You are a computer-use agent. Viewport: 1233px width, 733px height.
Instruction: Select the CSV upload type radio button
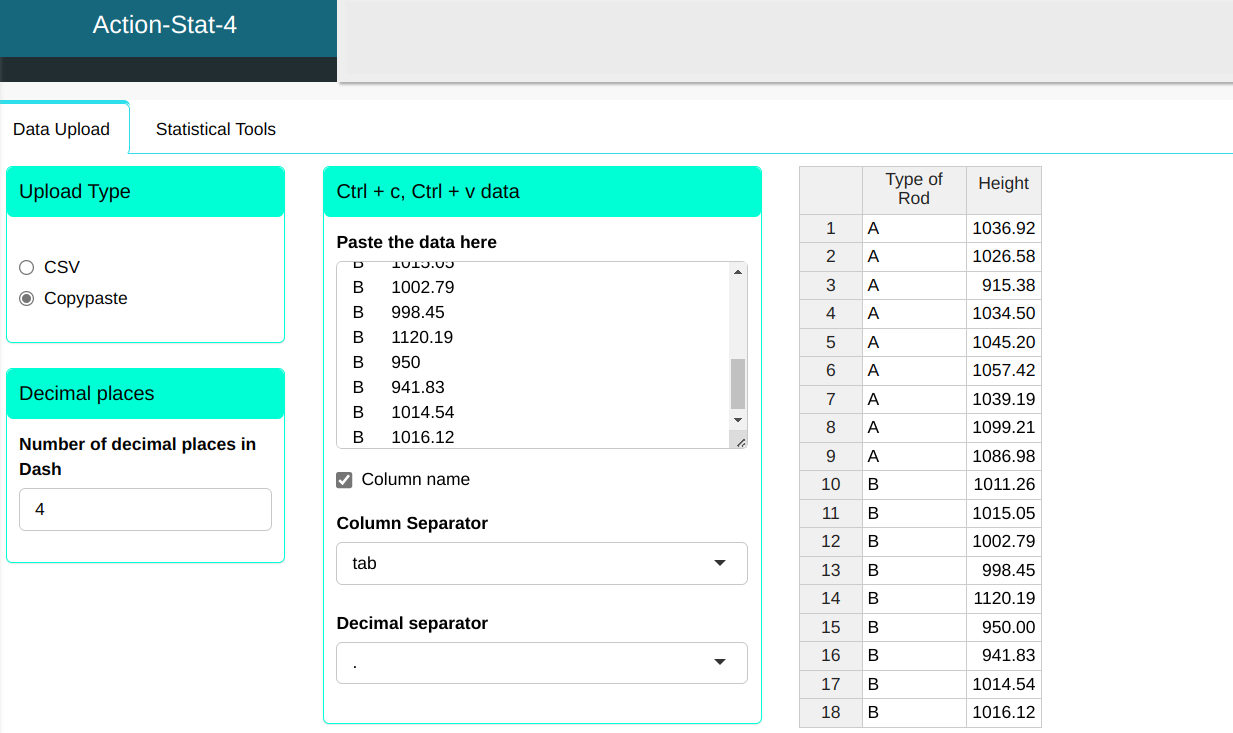[27, 267]
